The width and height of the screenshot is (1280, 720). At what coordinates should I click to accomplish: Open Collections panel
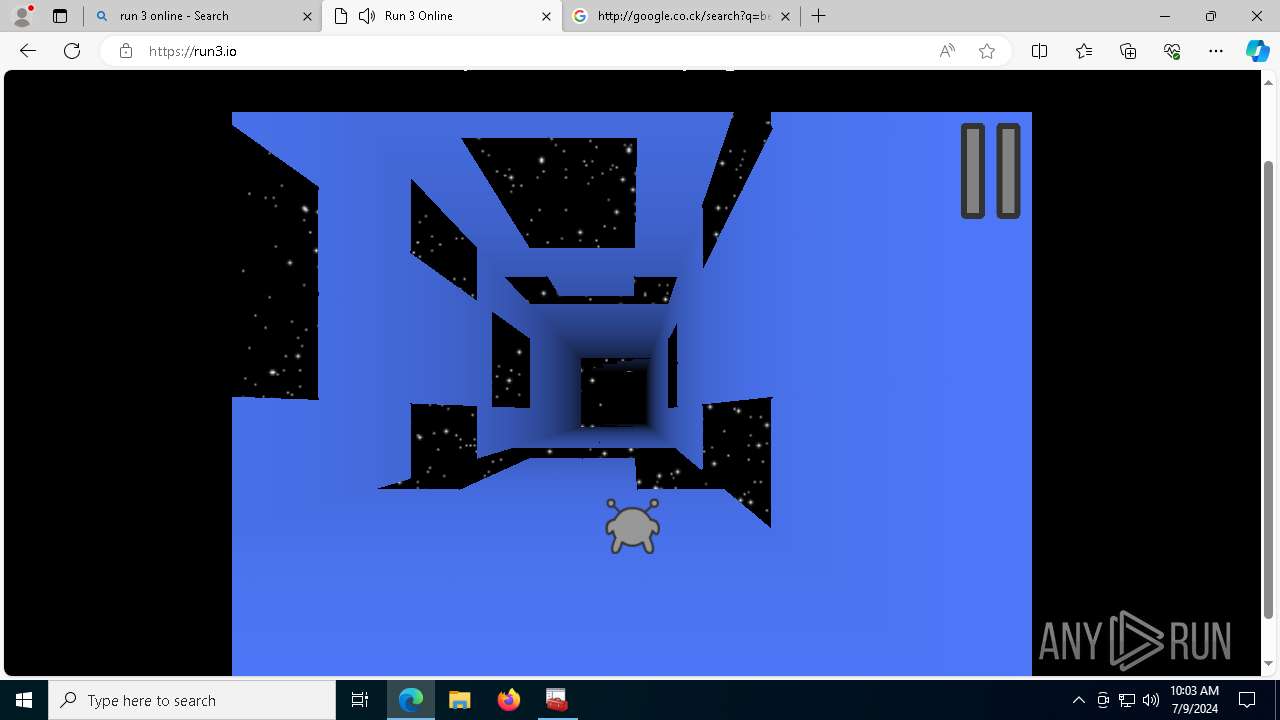(x=1128, y=51)
